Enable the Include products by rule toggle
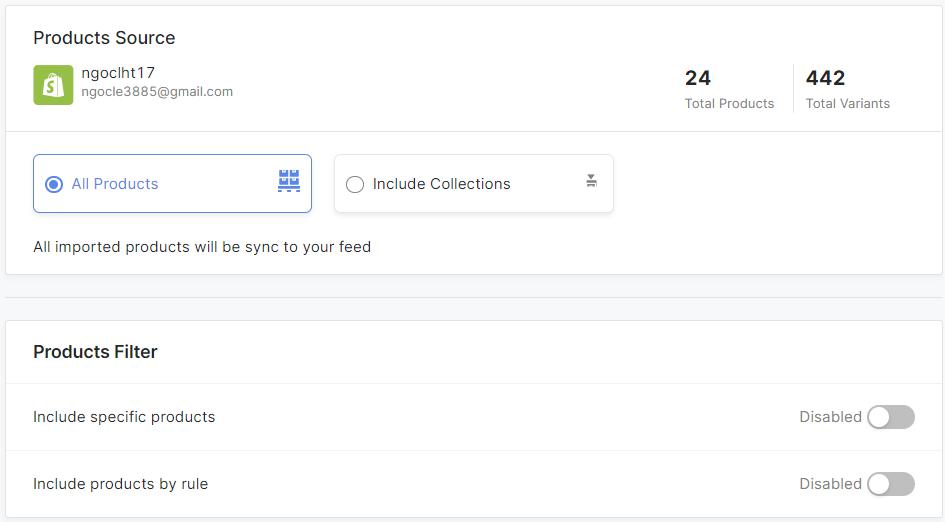 891,484
